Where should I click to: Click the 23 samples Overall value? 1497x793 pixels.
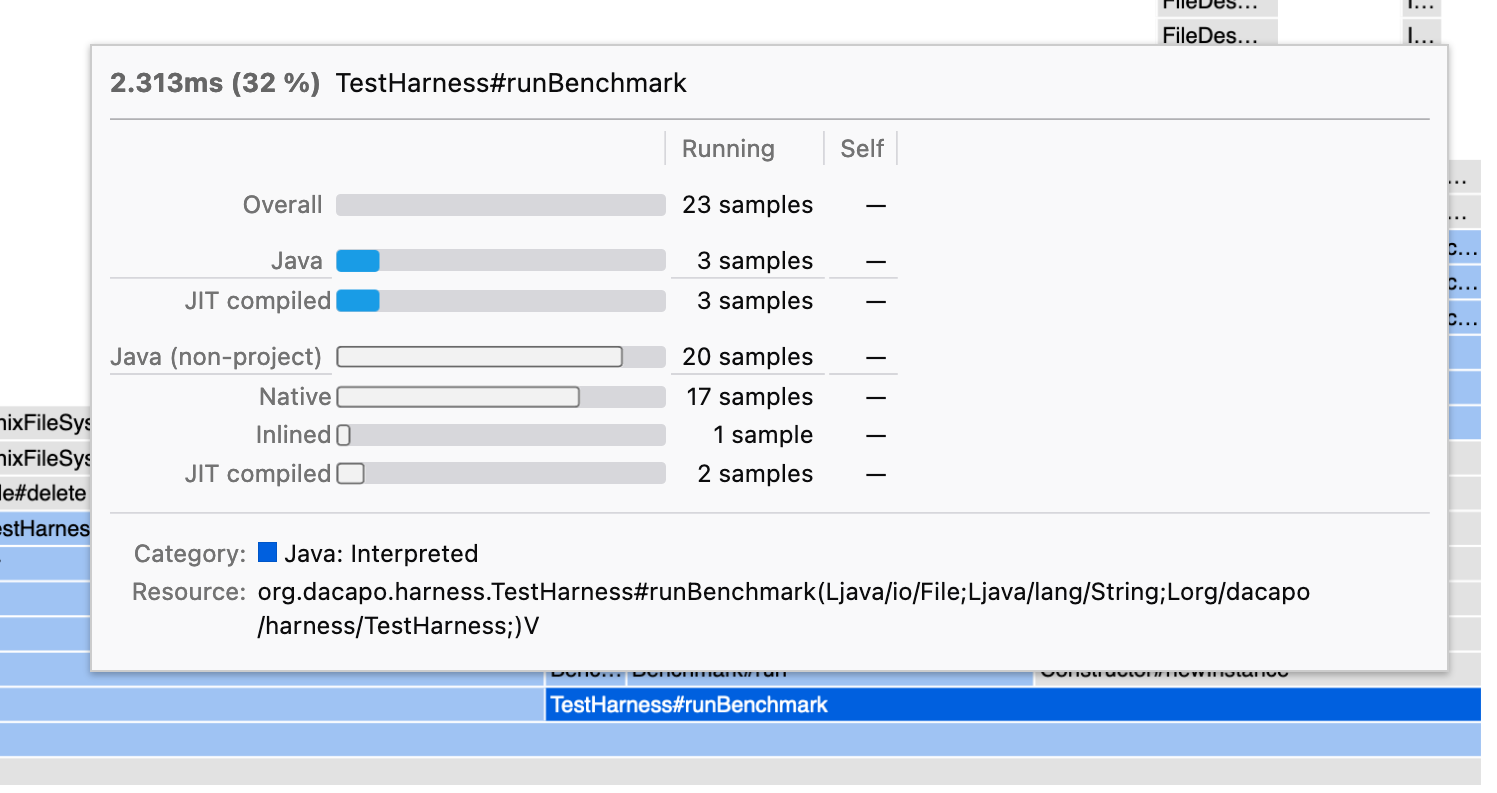coord(748,205)
